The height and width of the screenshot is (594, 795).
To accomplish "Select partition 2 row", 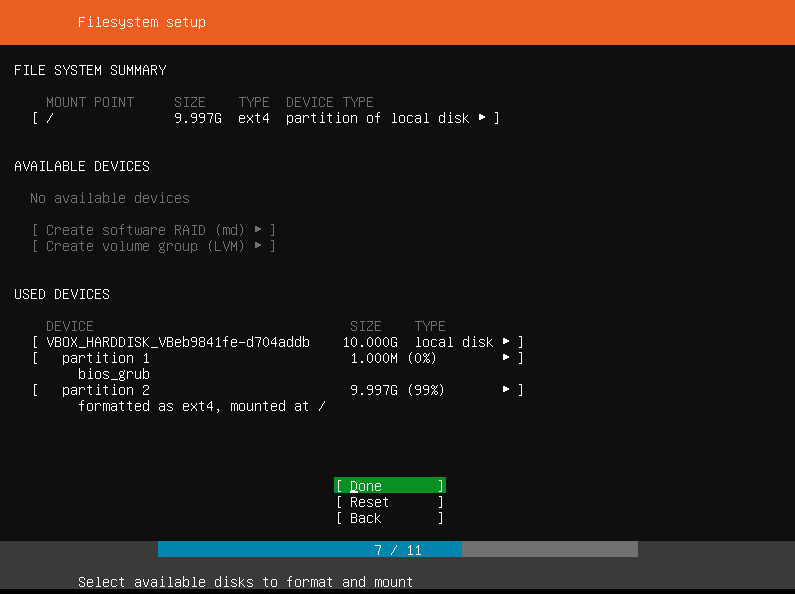I will tap(277, 390).
